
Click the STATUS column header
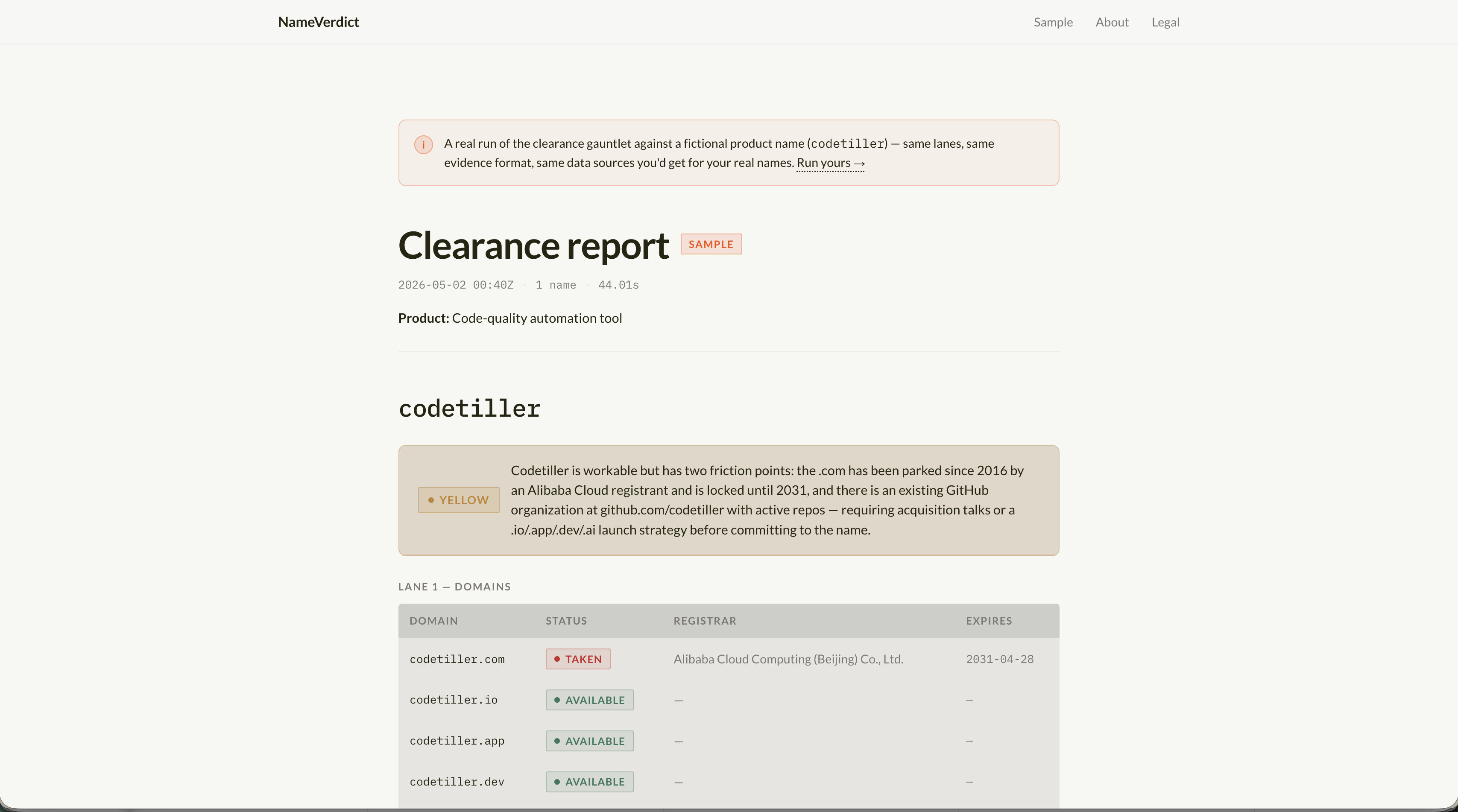566,621
